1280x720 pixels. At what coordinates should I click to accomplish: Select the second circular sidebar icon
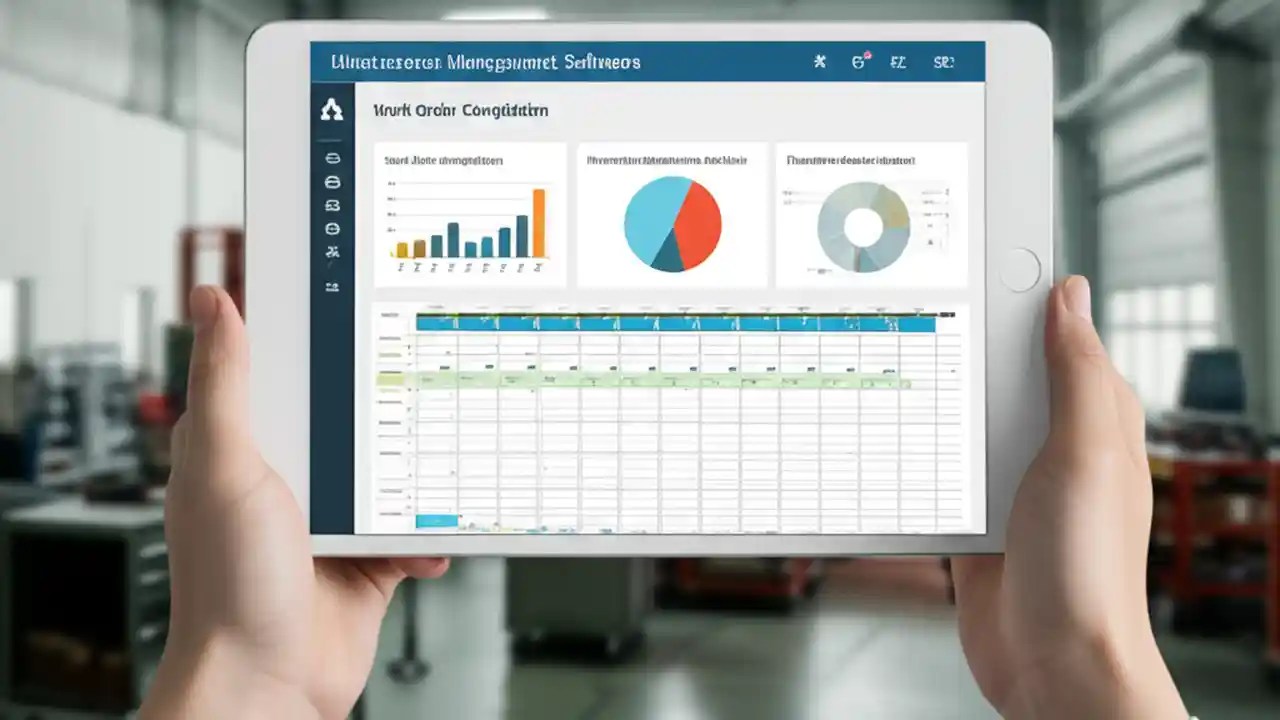tap(332, 182)
